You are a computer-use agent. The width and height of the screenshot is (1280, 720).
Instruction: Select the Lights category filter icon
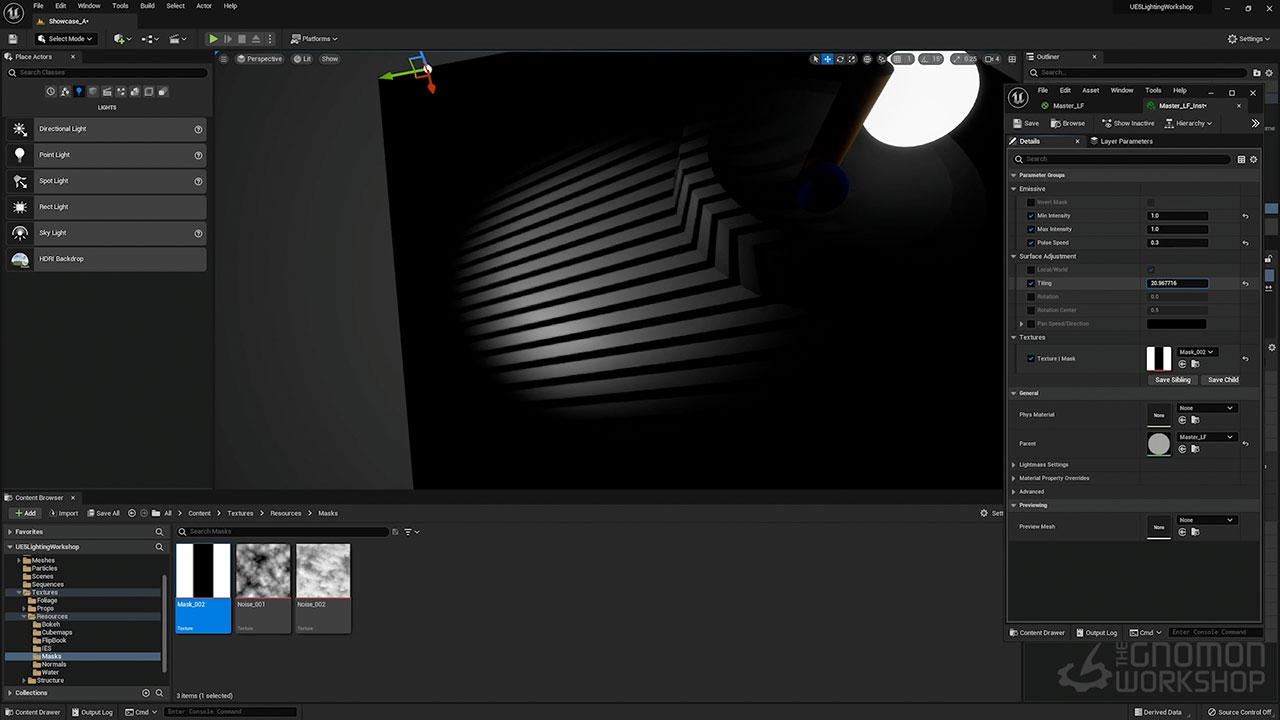pyautogui.click(x=79, y=91)
